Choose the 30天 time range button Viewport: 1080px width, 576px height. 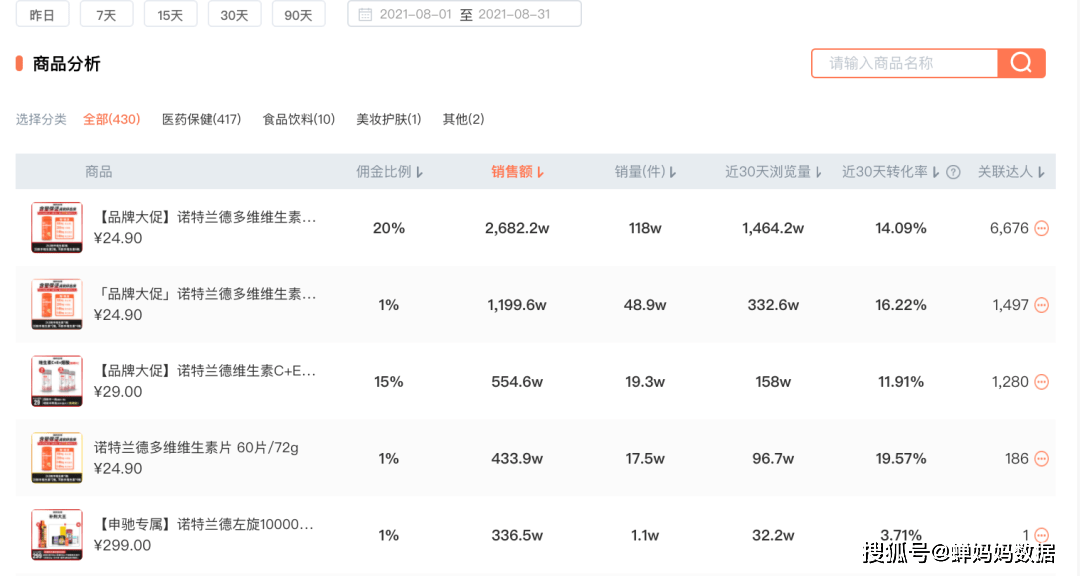234,14
